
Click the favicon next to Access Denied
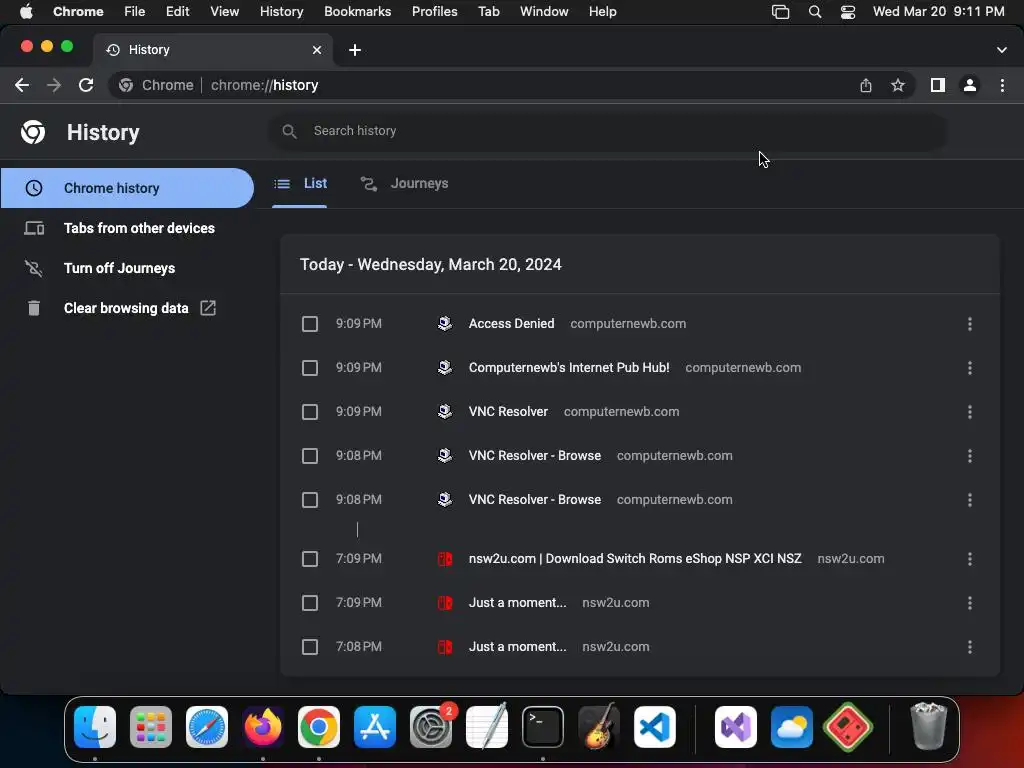click(445, 324)
